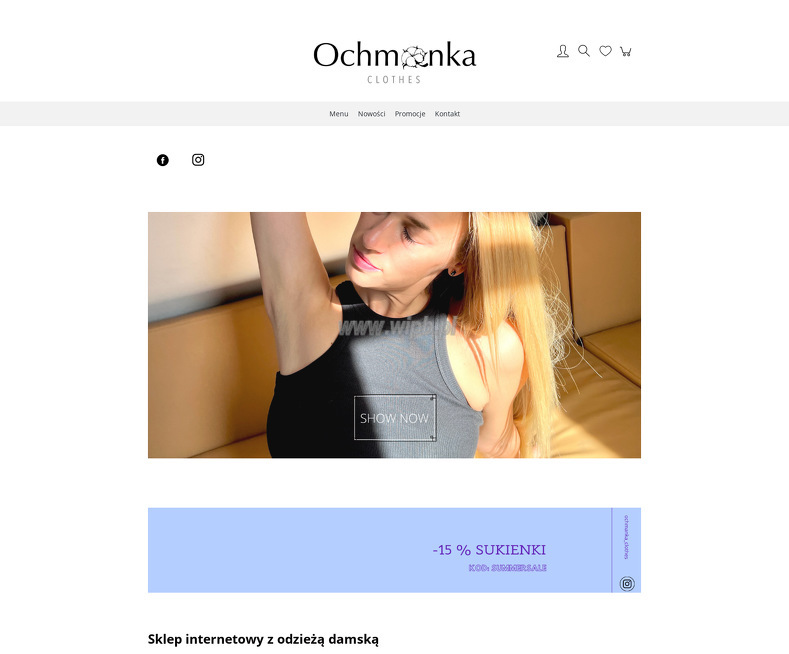Click the KOD: SUMMERSALE text
Viewport: 789px width, 654px height.
[507, 568]
